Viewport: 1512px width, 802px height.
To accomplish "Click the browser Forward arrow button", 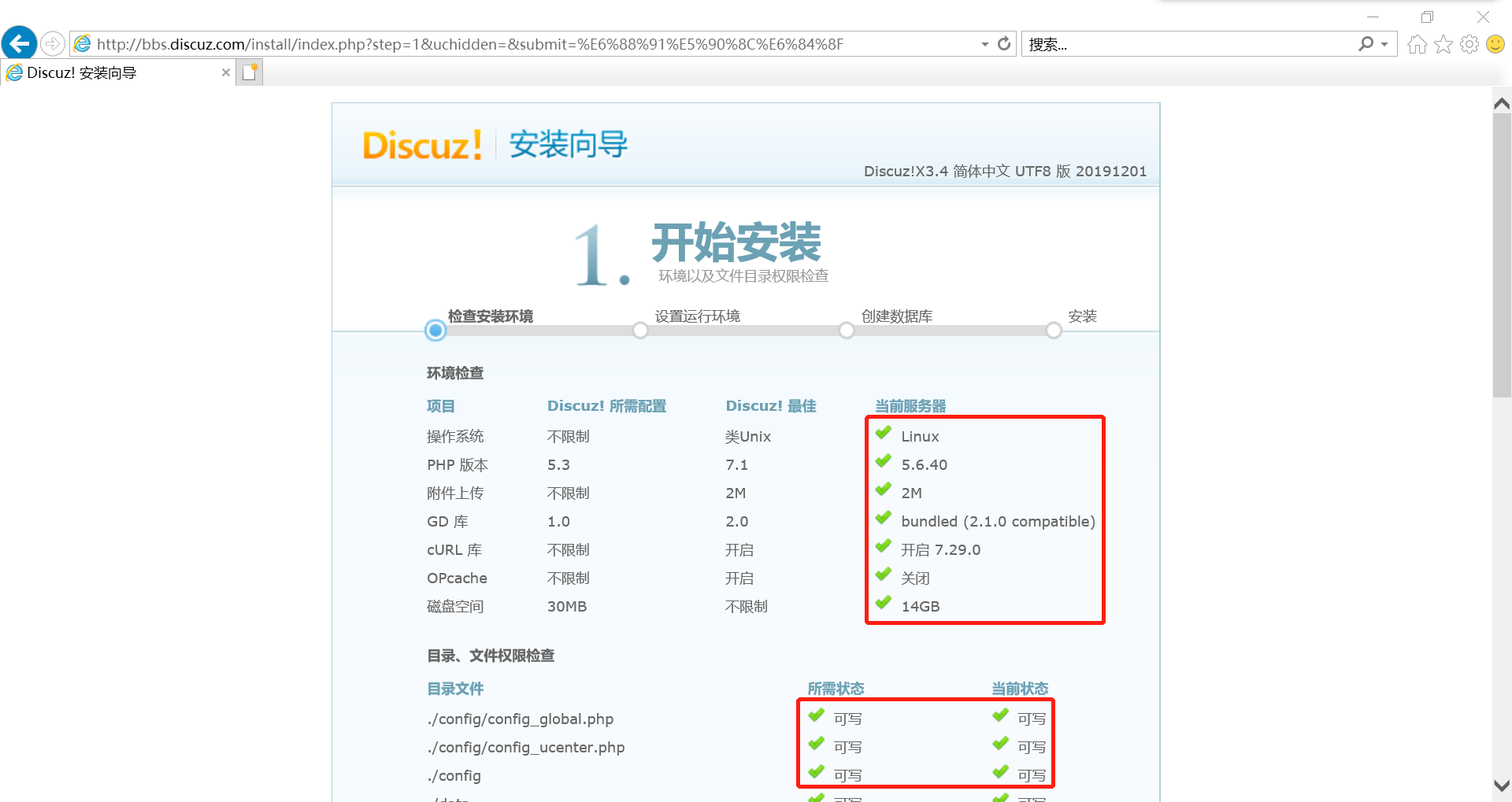I will click(53, 43).
